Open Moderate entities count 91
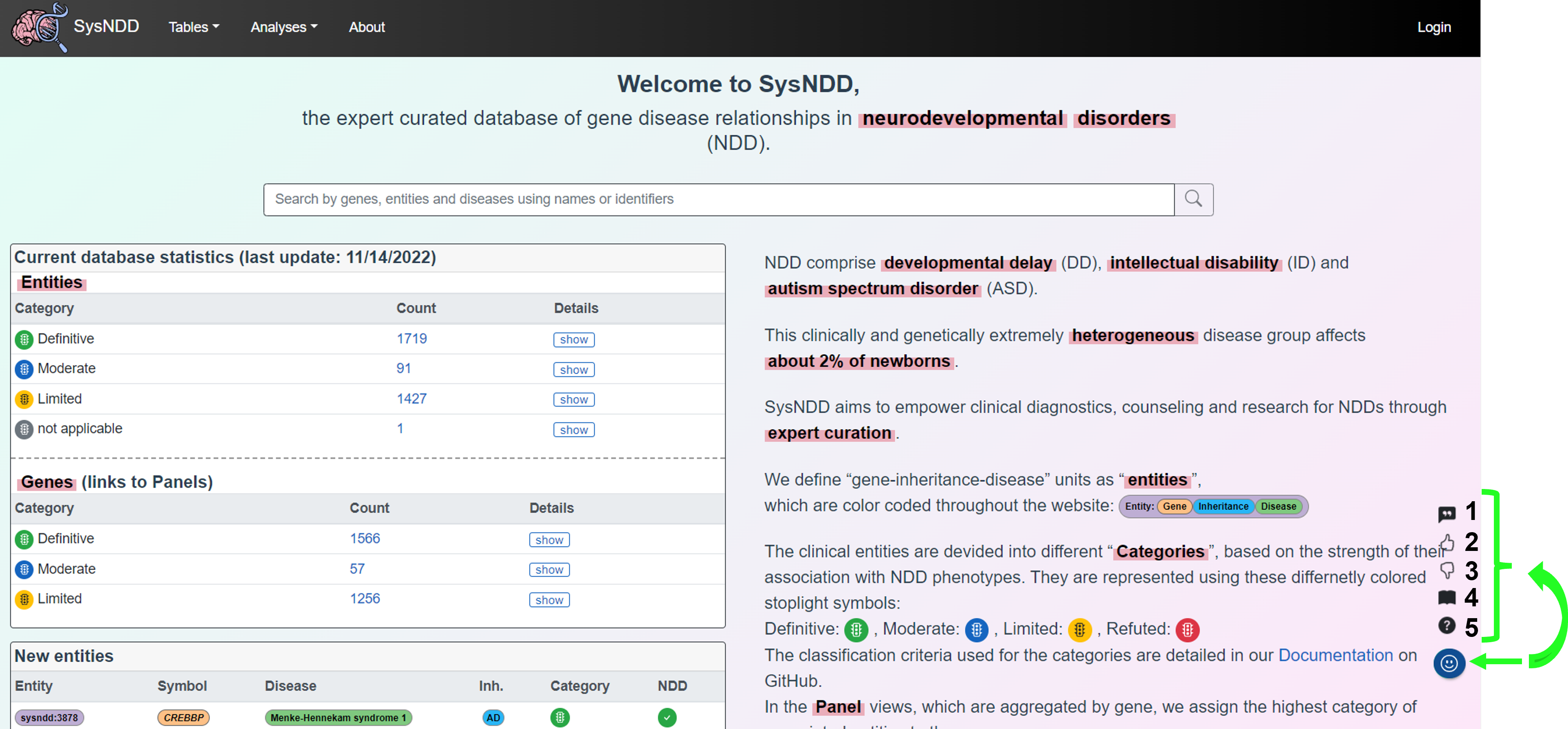 point(404,368)
